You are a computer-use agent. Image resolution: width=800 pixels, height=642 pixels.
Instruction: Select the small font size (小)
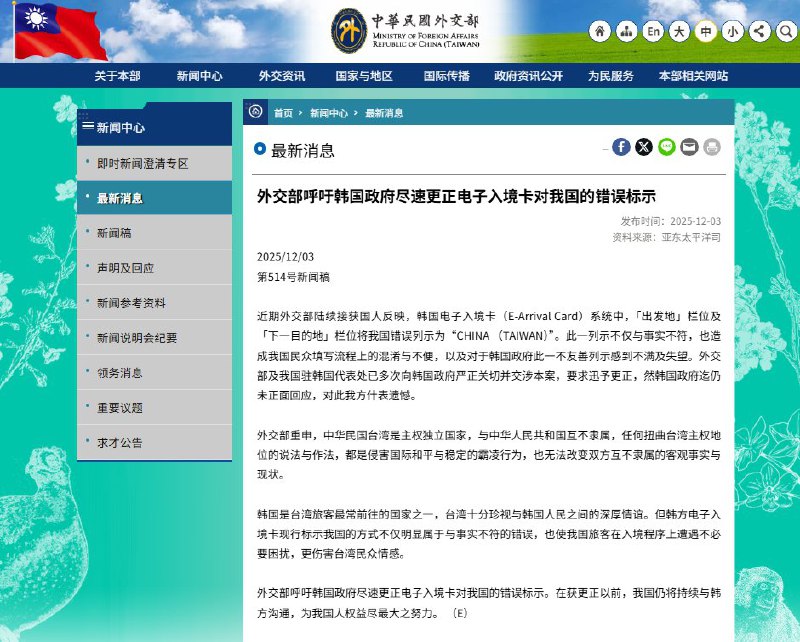tap(733, 32)
